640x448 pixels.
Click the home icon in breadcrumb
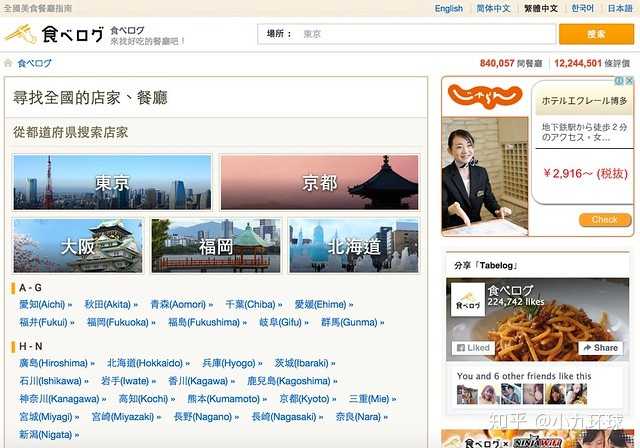pyautogui.click(x=8, y=63)
